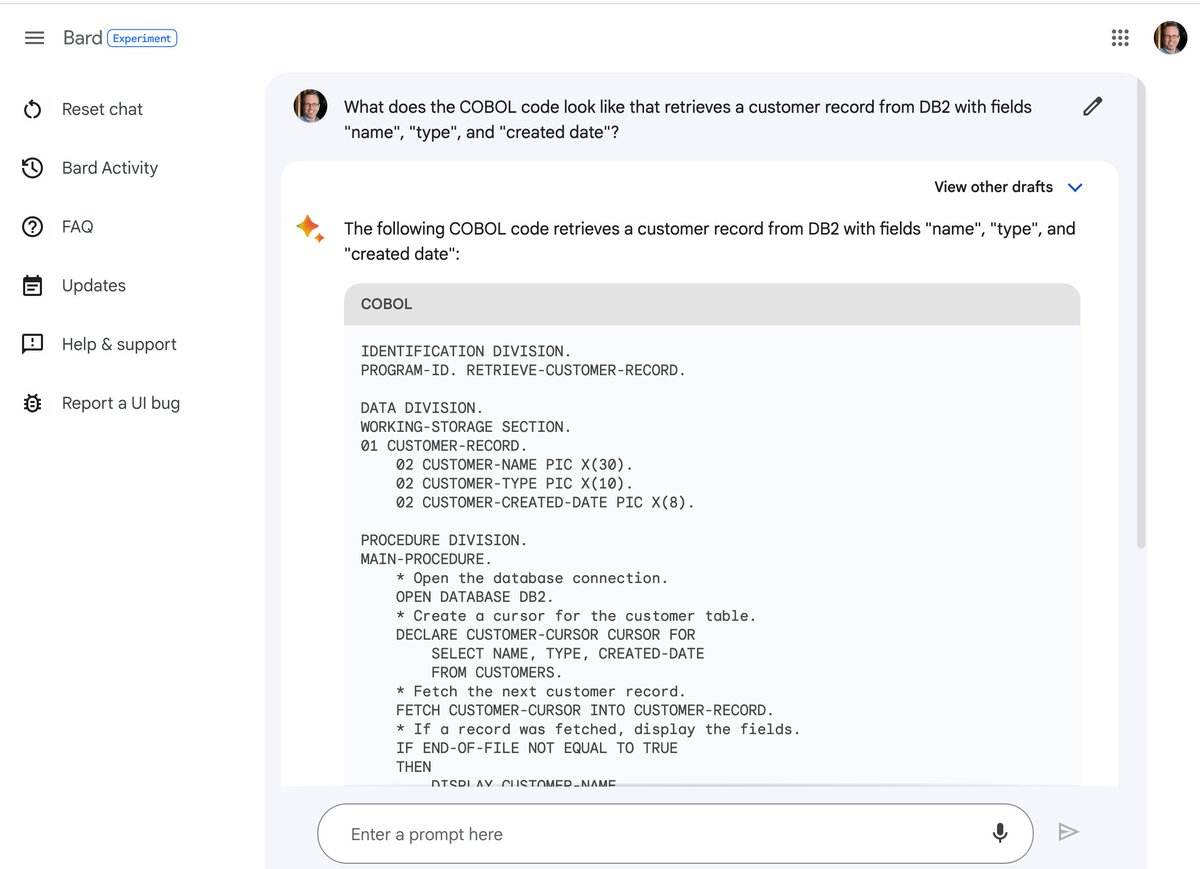Open Bard Activity history
1200x869 pixels.
tap(31, 167)
